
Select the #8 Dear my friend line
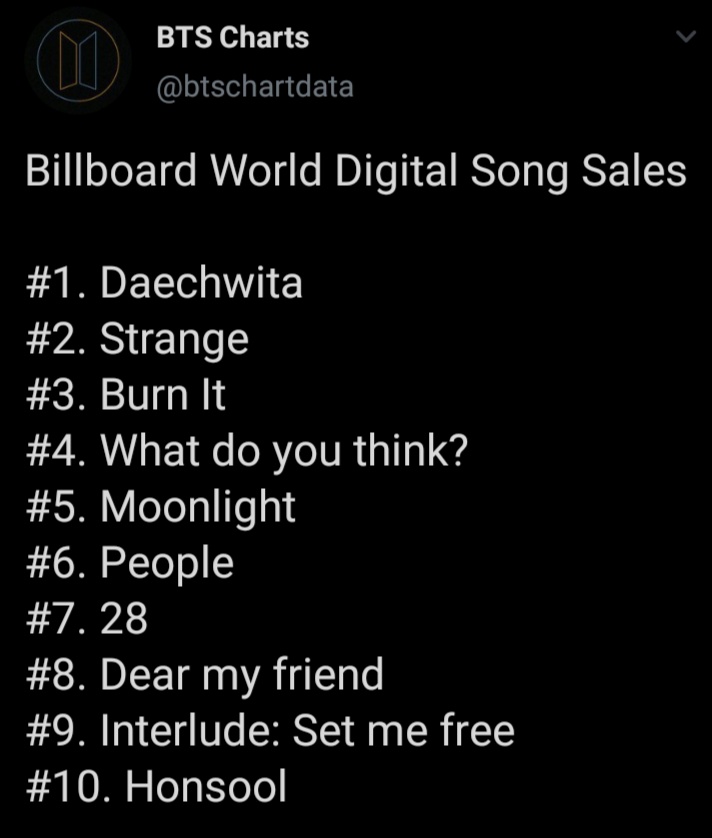click(x=205, y=675)
